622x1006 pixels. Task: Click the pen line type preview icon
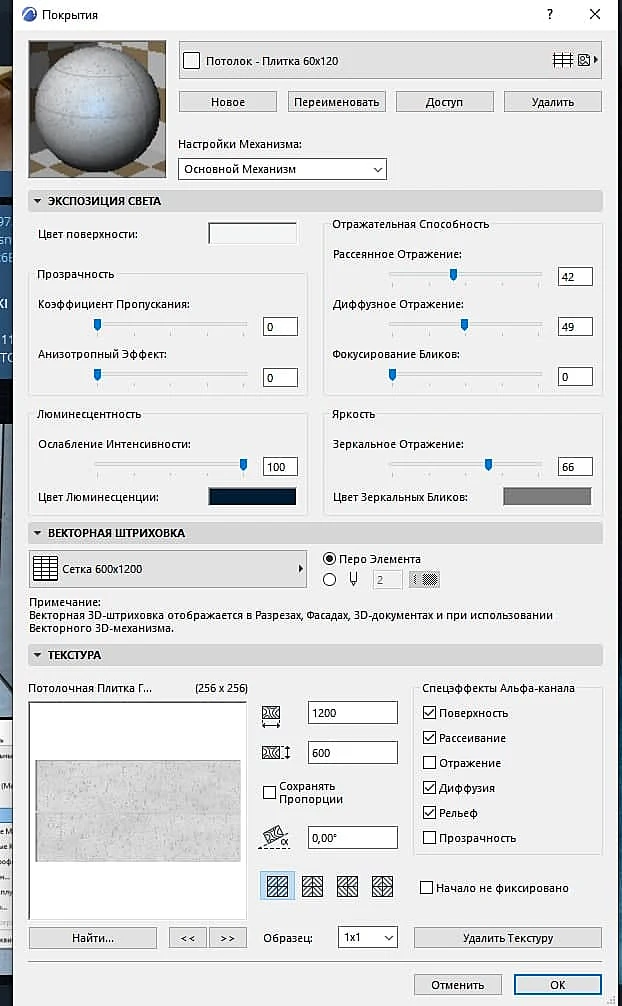click(424, 579)
